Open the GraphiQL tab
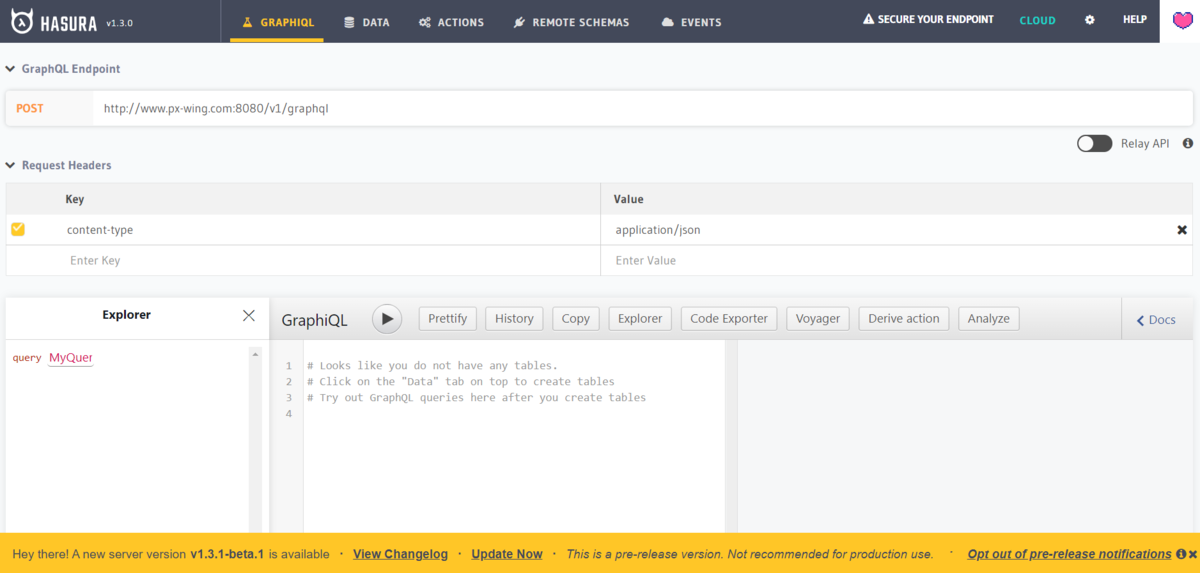Image resolution: width=1200 pixels, height=573 pixels. tap(277, 21)
